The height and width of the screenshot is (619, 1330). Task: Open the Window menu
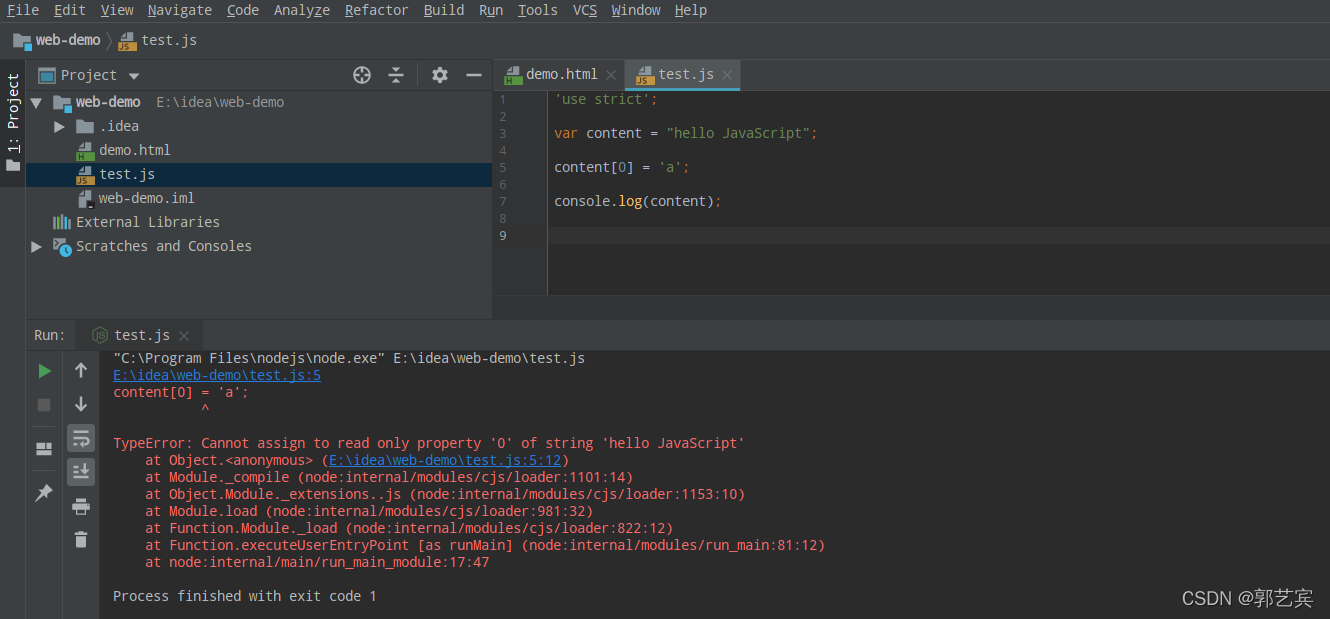(x=636, y=10)
